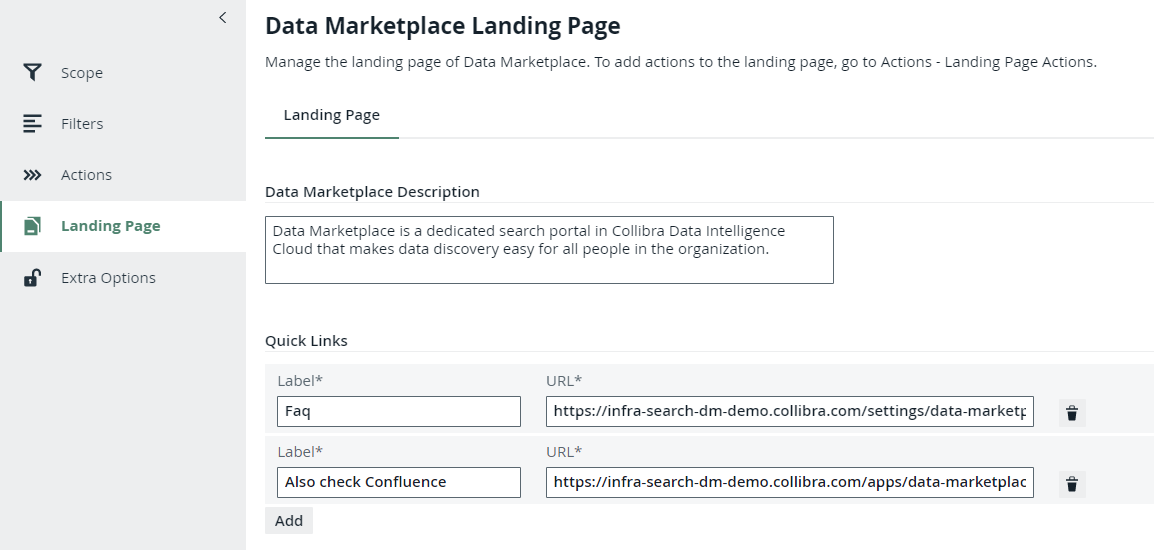Viewport: 1154px width, 550px height.
Task: Click the Extra Options unlocked padlock icon
Action: [33, 278]
